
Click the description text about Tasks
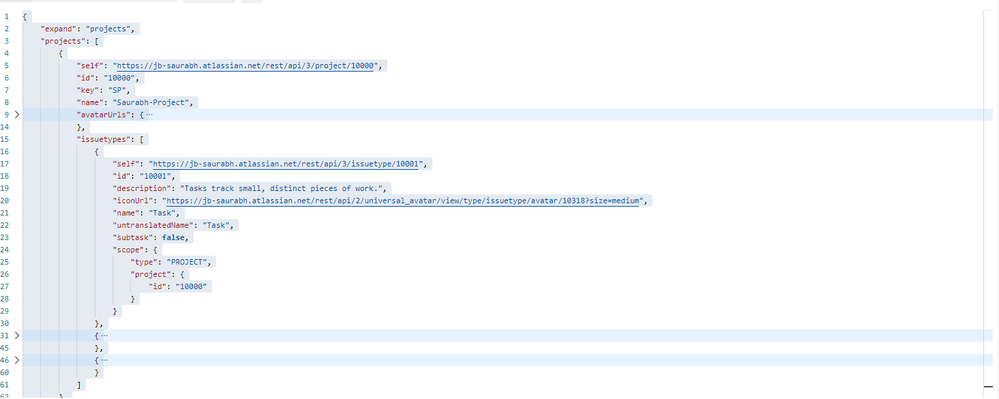[282, 188]
